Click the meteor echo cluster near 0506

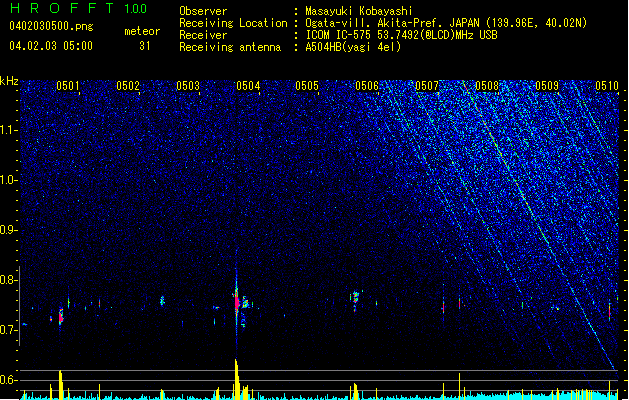[x=355, y=300]
